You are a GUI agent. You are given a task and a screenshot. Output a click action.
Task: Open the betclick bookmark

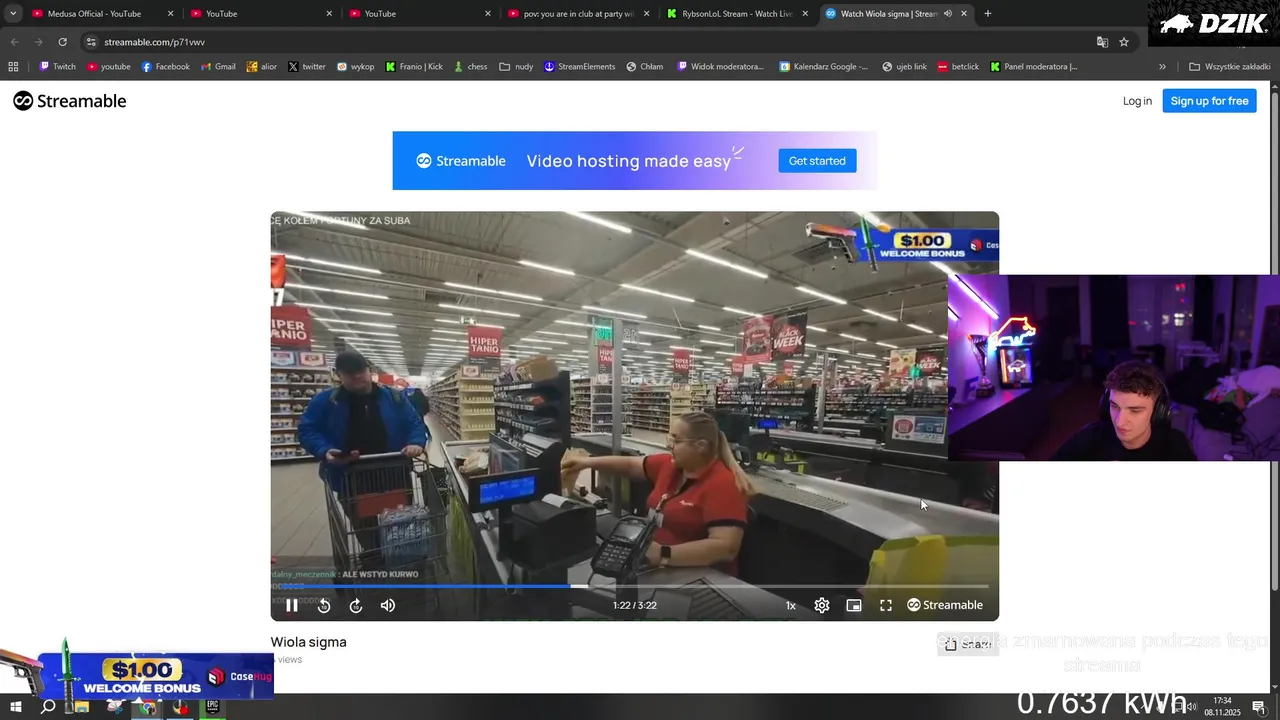pyautogui.click(x=958, y=67)
